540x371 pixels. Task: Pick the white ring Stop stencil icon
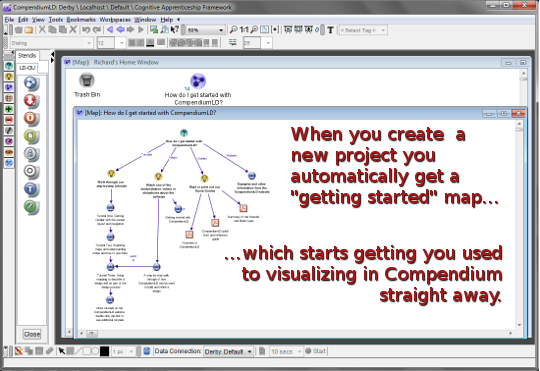[x=31, y=172]
